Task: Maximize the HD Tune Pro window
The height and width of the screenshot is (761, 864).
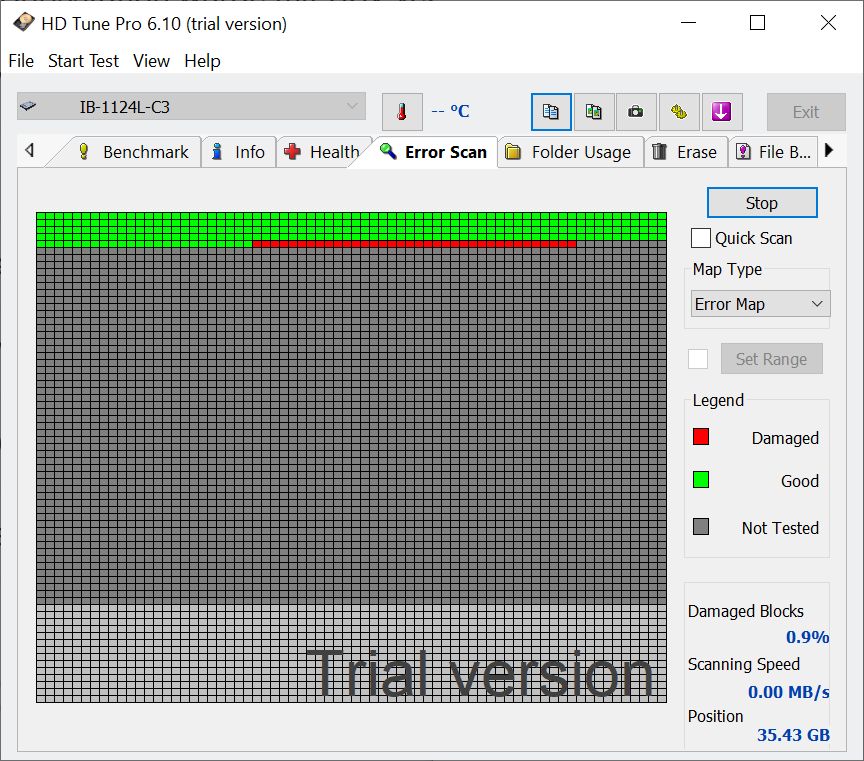Action: pyautogui.click(x=758, y=23)
